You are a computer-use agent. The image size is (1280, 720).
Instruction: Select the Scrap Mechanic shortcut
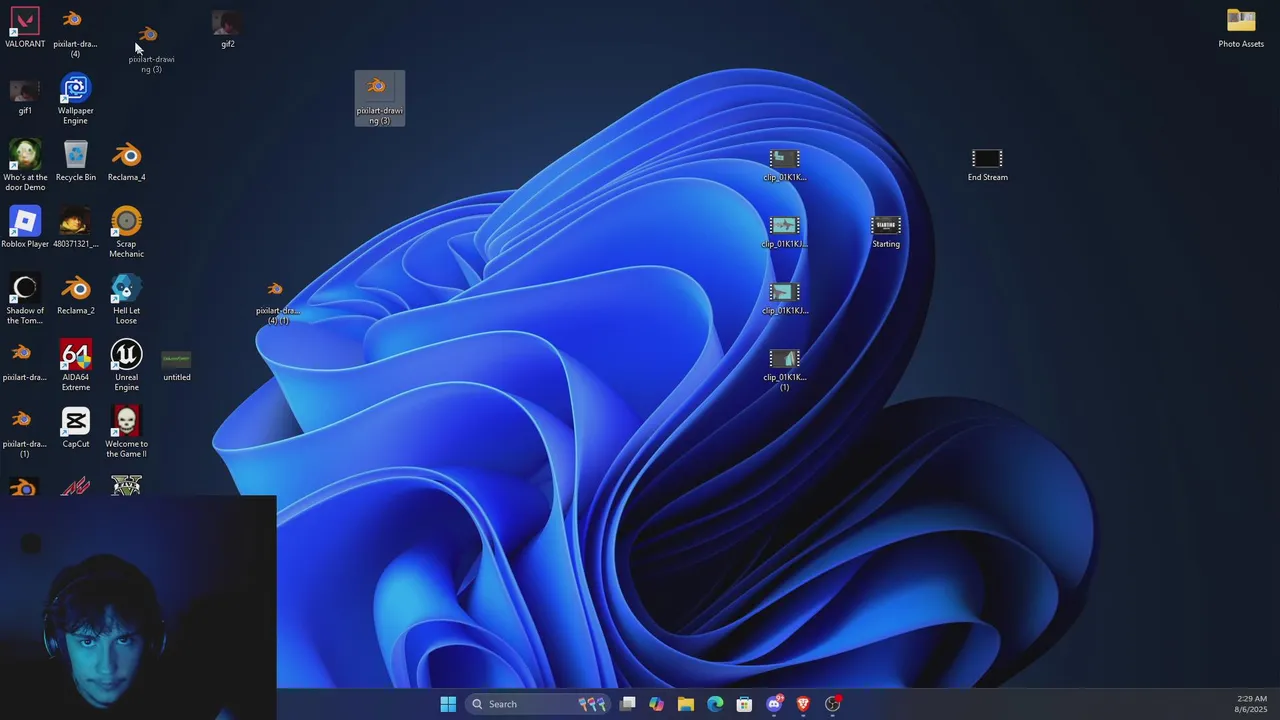click(x=126, y=233)
